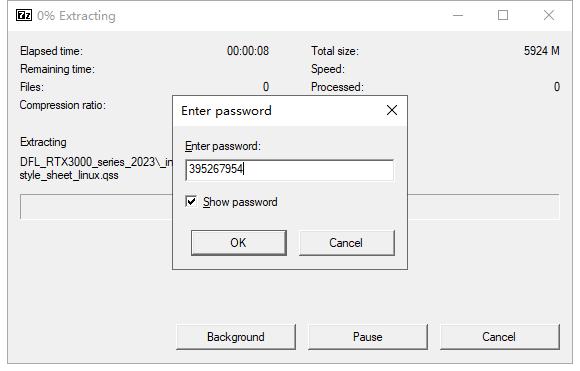Click the 'Show password' label text

tap(240, 202)
